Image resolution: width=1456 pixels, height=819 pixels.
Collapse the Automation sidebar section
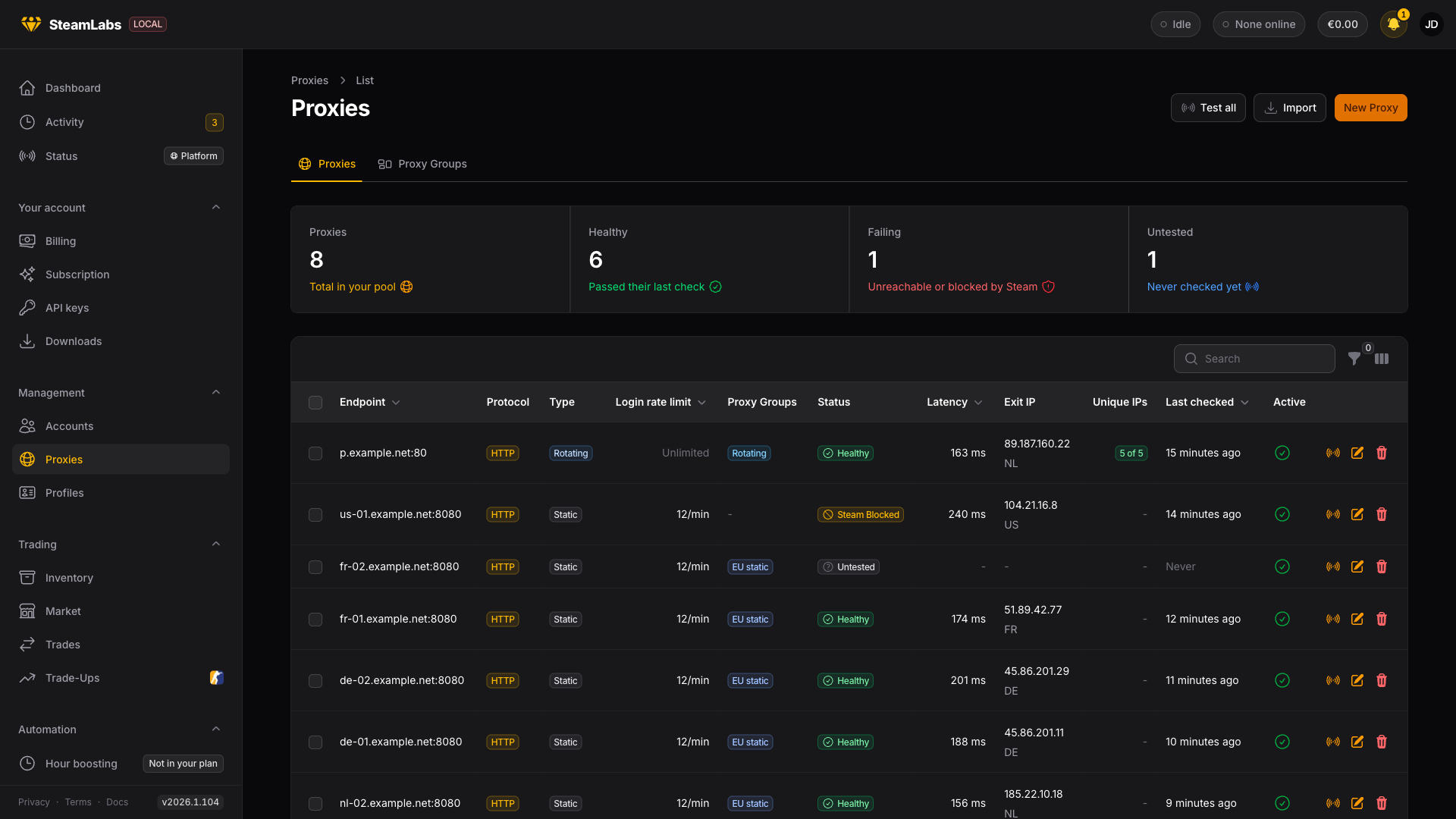point(216,729)
